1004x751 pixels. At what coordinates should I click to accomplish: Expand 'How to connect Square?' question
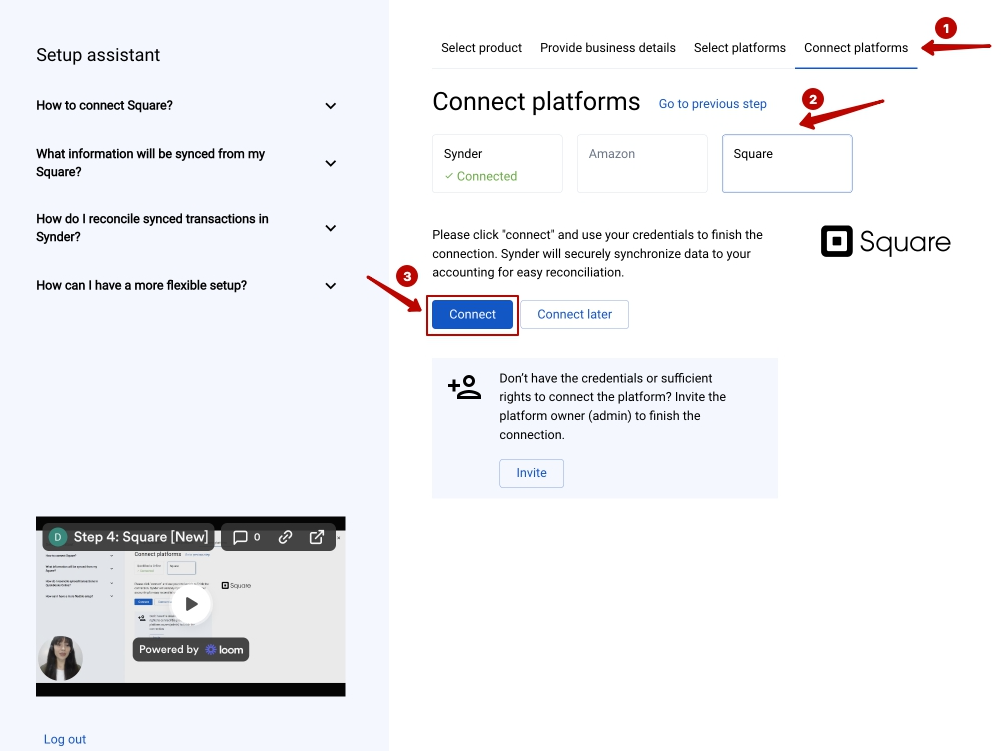click(186, 106)
